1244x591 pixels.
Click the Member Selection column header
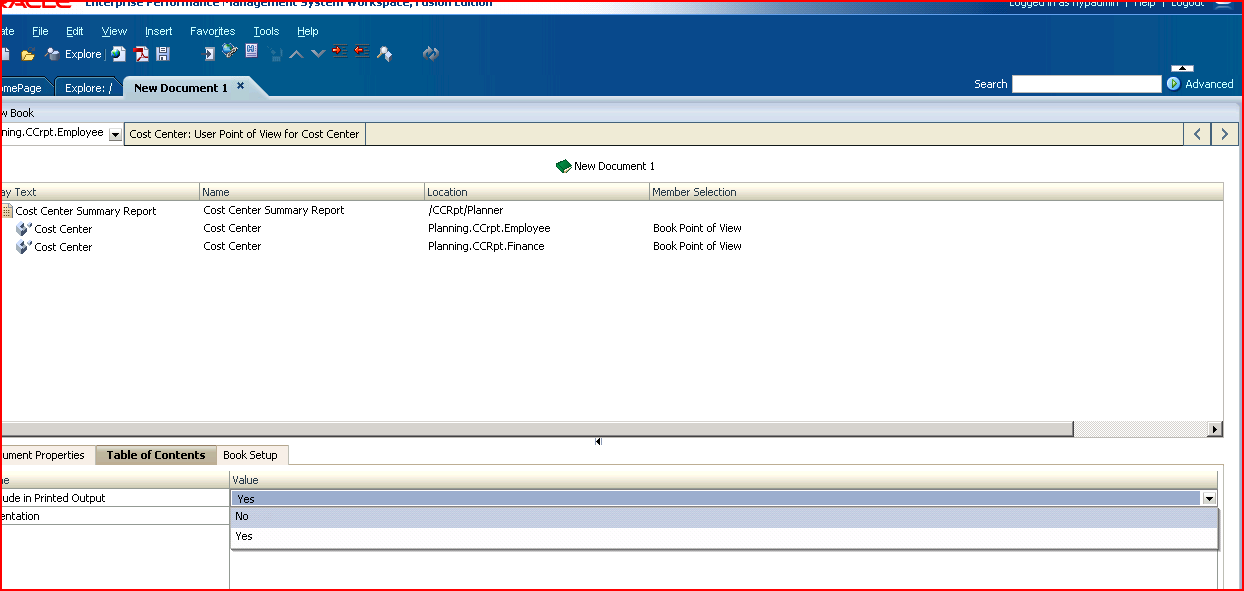936,192
